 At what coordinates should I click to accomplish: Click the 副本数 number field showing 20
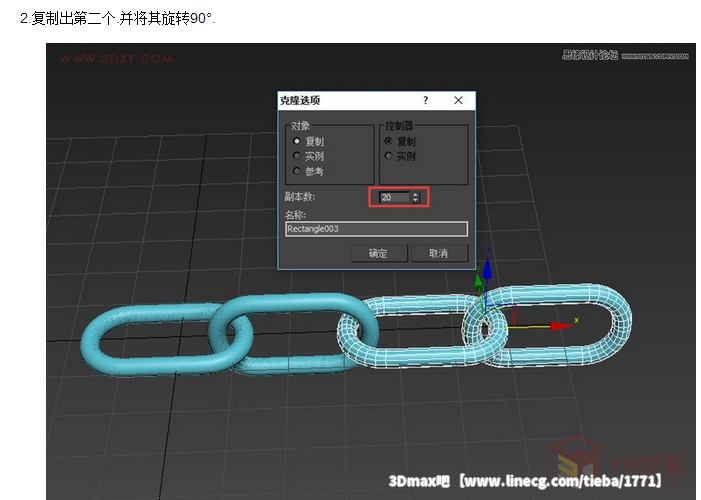pyautogui.click(x=392, y=198)
